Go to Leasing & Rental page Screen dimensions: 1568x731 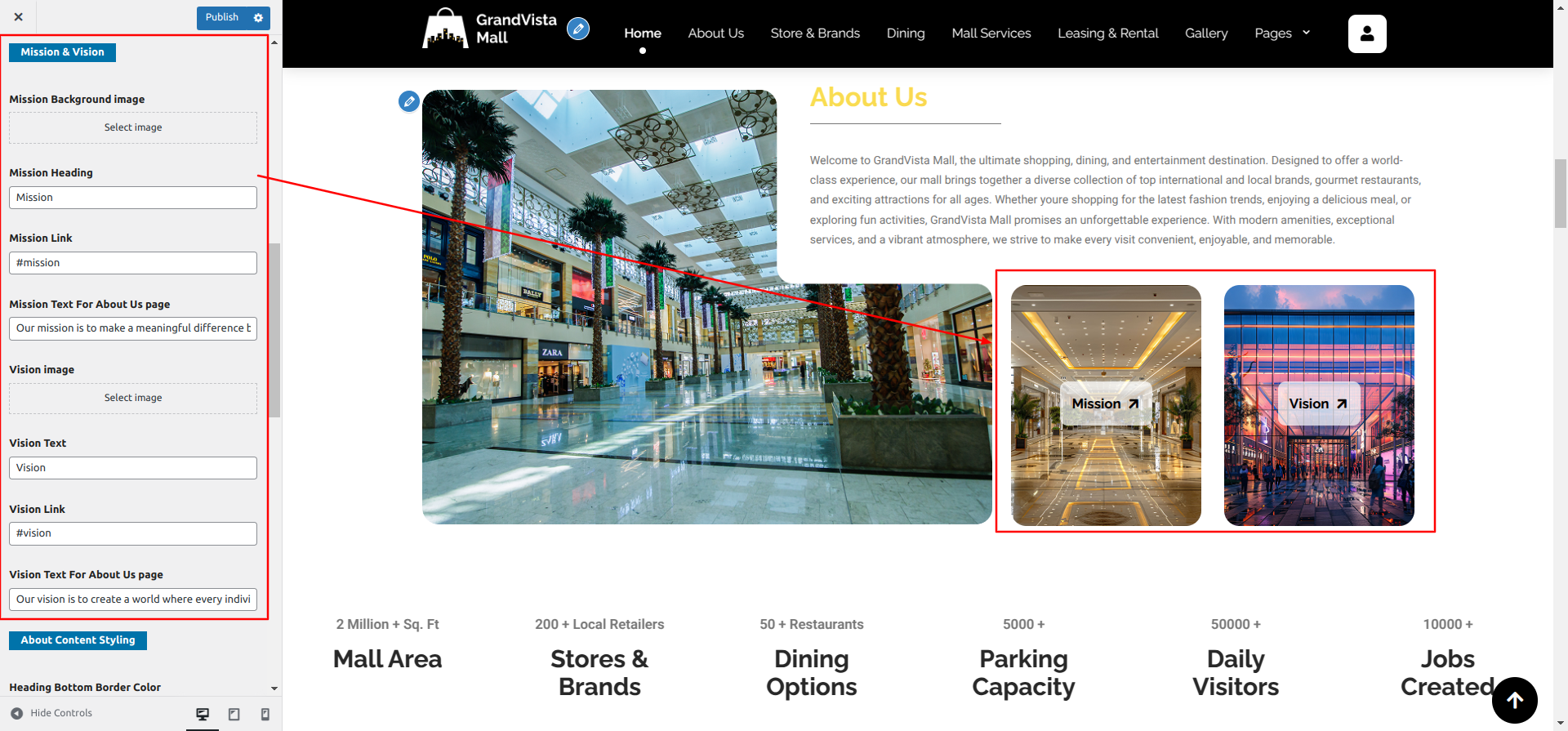tap(1107, 33)
